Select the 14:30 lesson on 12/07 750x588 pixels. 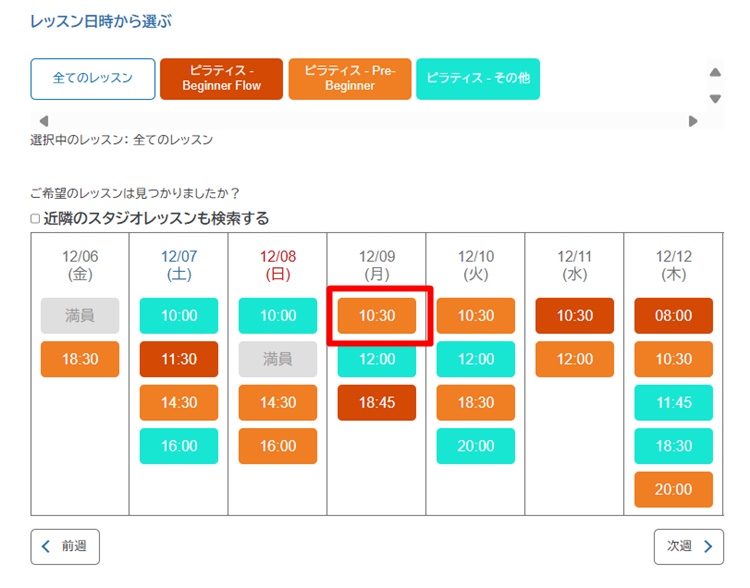point(179,402)
